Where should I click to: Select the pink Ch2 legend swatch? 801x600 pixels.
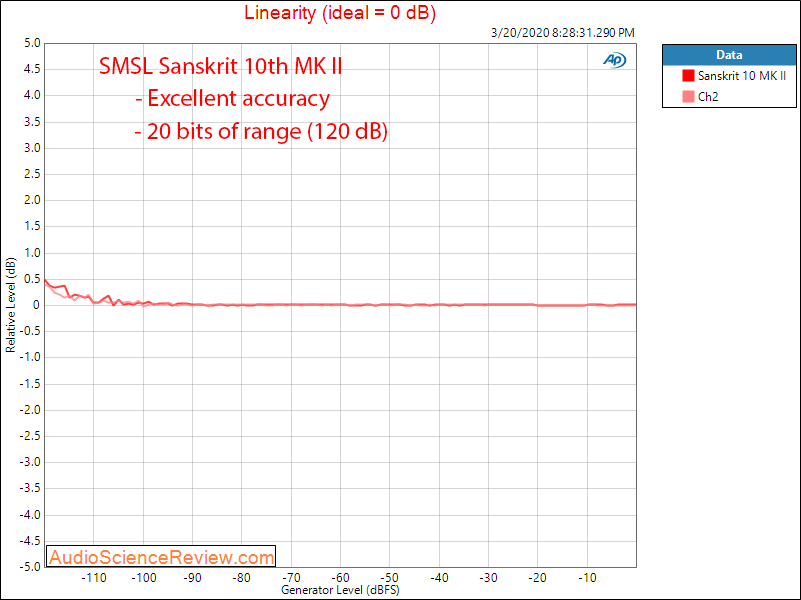(x=688, y=97)
